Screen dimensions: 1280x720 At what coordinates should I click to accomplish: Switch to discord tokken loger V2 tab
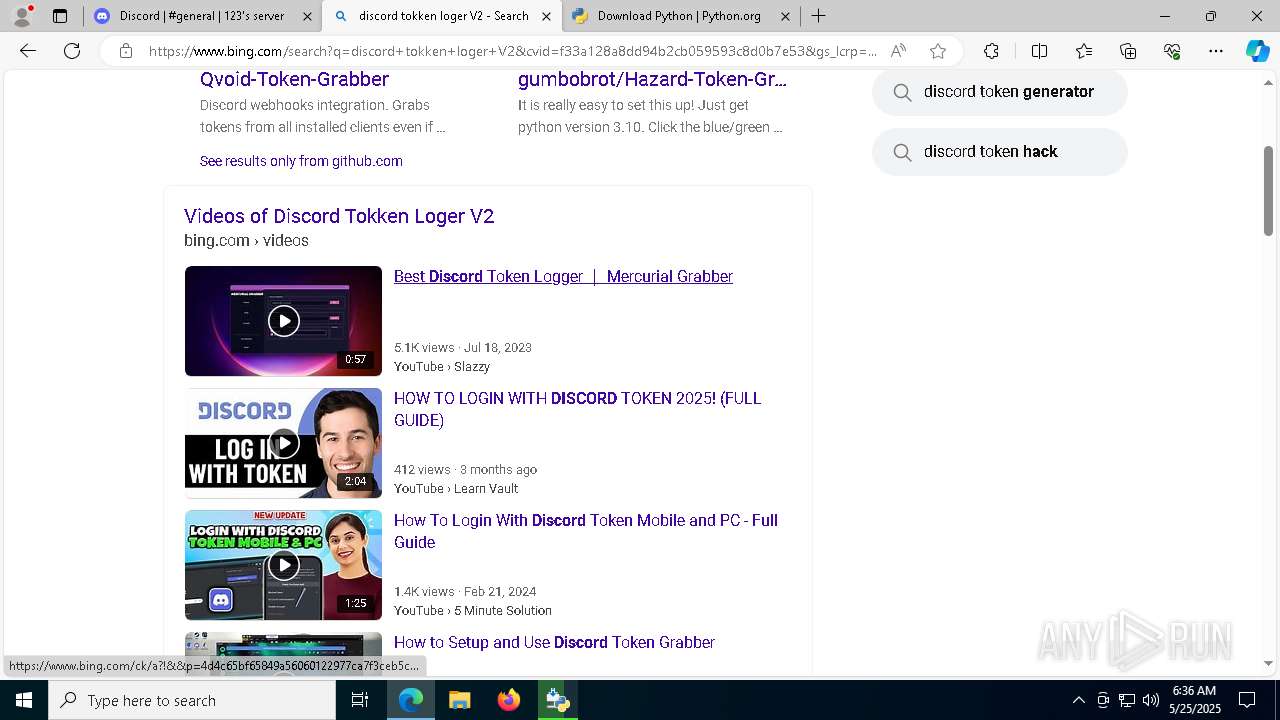[442, 16]
